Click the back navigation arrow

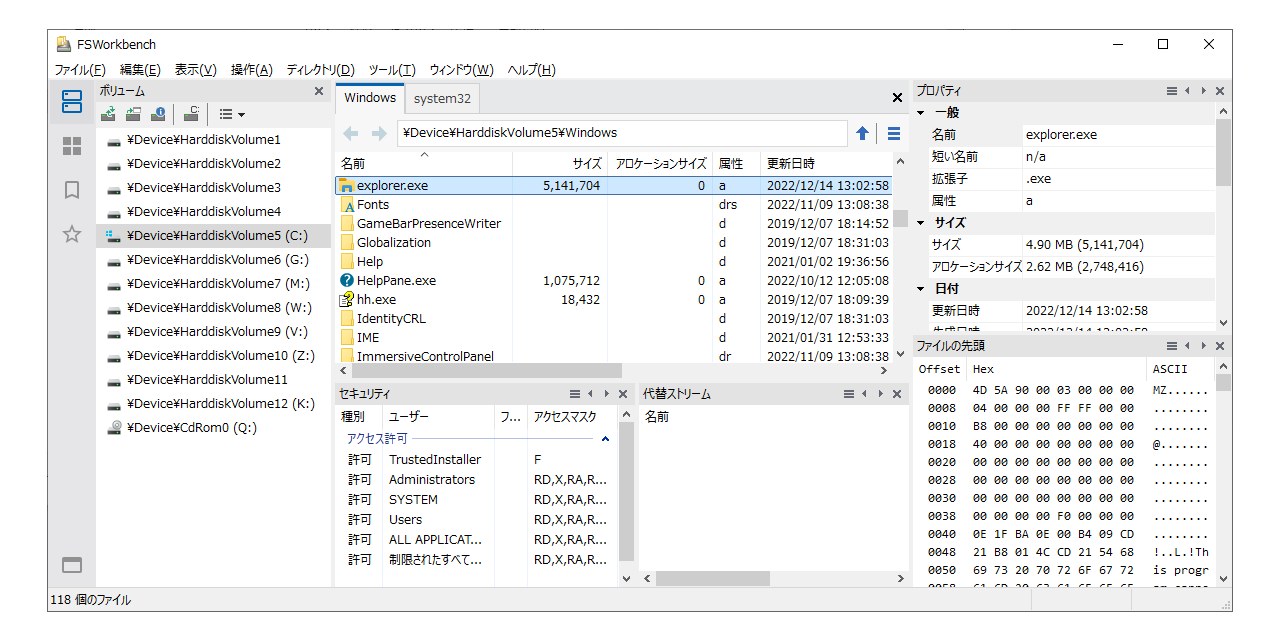pyautogui.click(x=351, y=132)
